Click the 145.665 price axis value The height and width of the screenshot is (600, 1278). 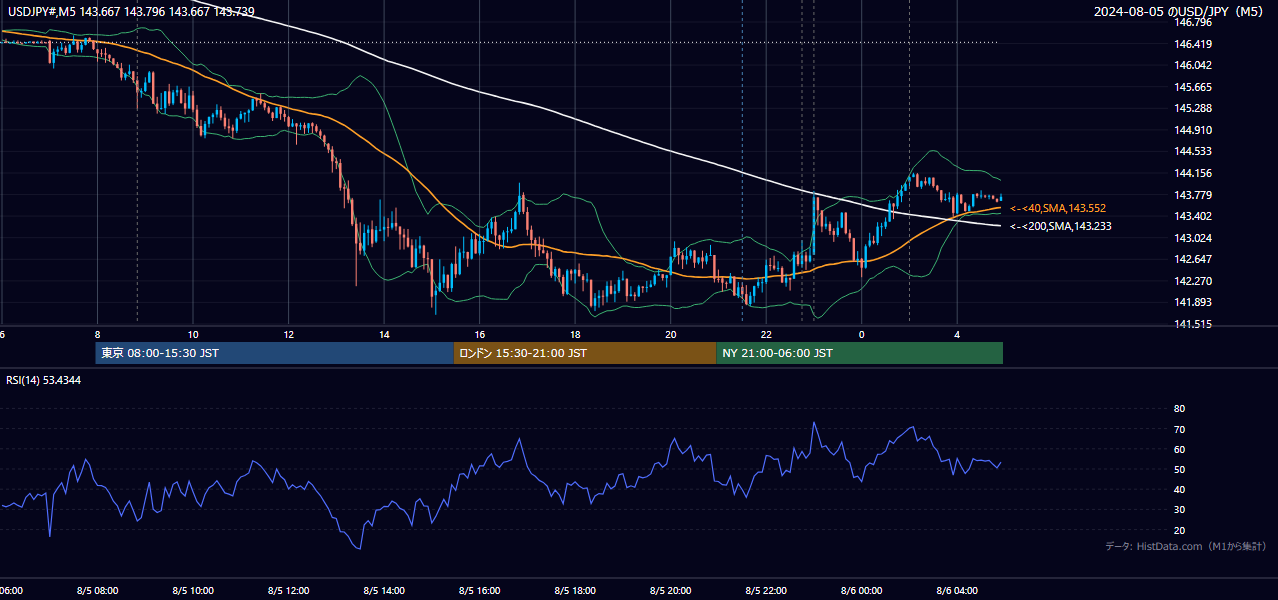(x=1192, y=87)
